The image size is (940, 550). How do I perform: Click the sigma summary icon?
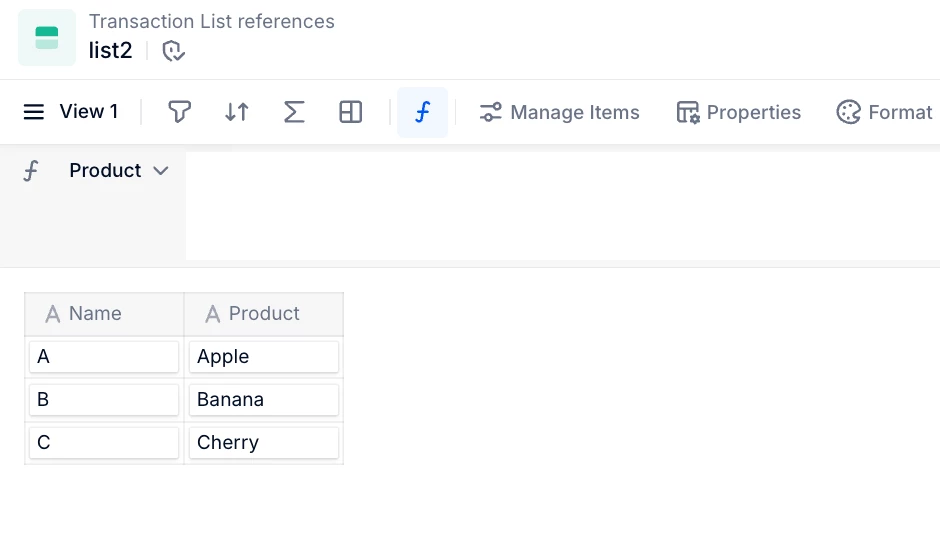294,112
